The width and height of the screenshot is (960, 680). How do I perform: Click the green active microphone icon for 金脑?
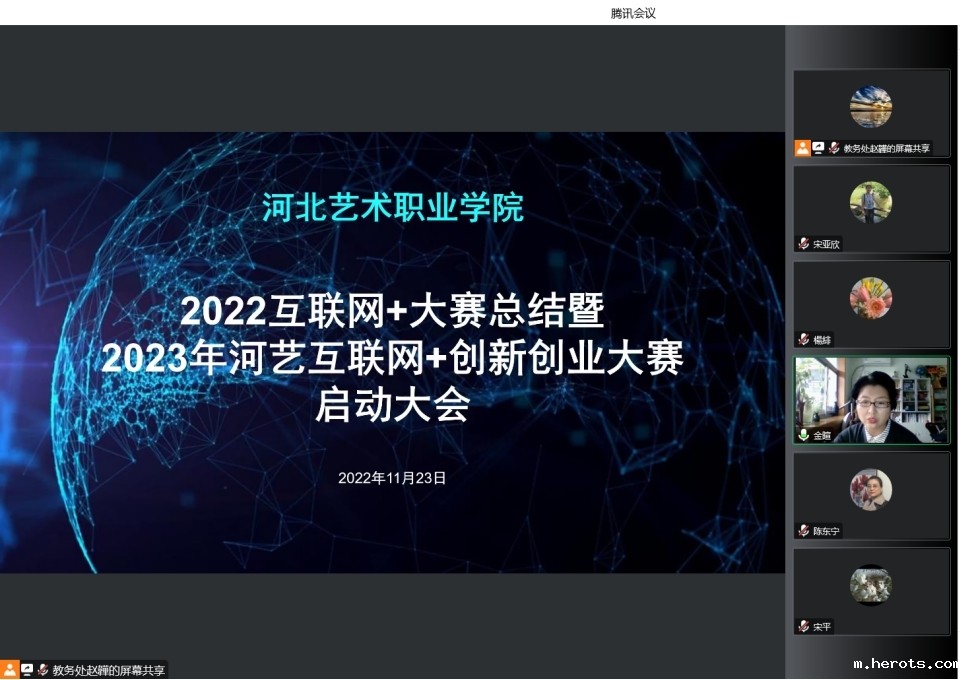coord(803,435)
